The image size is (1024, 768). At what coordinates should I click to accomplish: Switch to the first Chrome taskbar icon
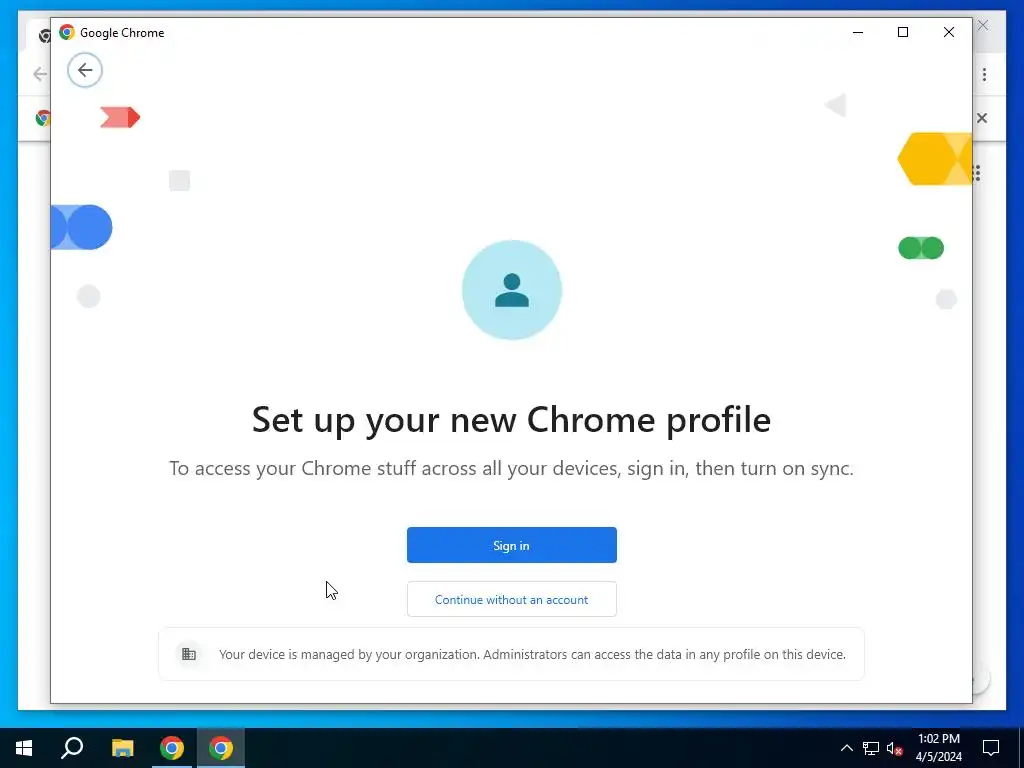(172, 748)
